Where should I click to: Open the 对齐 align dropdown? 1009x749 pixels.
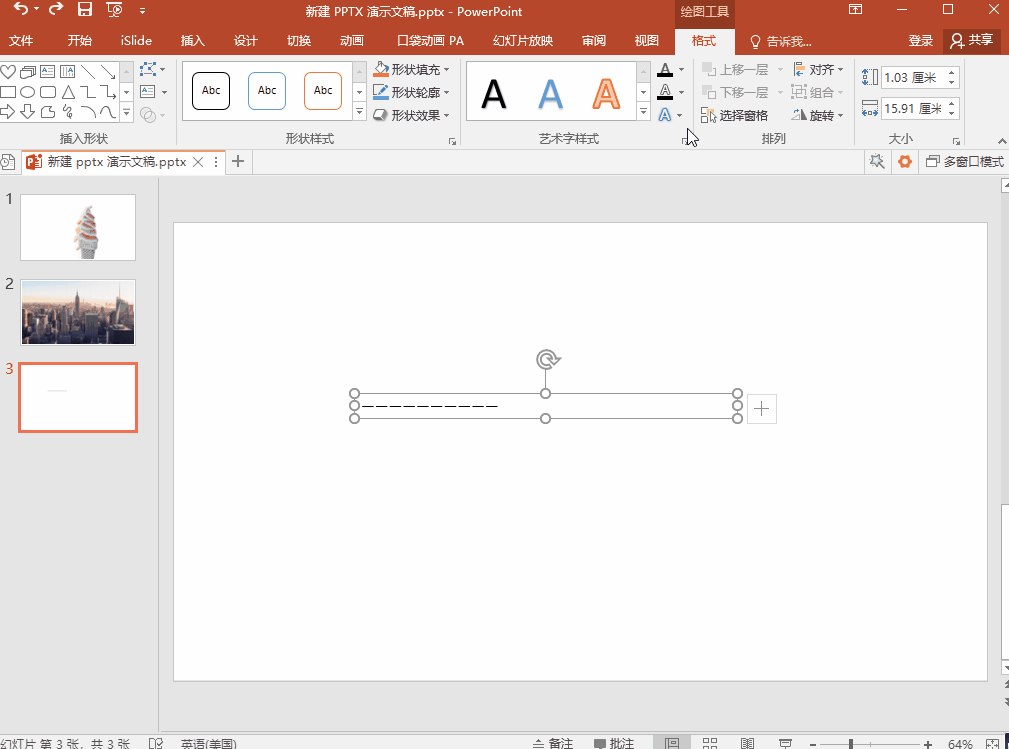pos(819,70)
